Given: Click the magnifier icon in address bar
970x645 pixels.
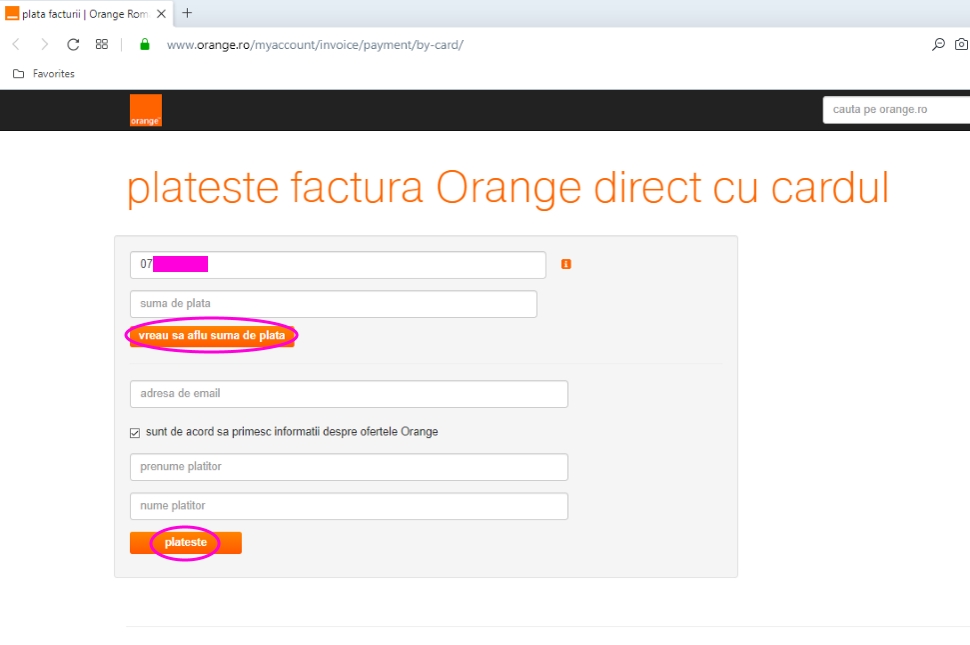Looking at the screenshot, I should pyautogui.click(x=938, y=44).
